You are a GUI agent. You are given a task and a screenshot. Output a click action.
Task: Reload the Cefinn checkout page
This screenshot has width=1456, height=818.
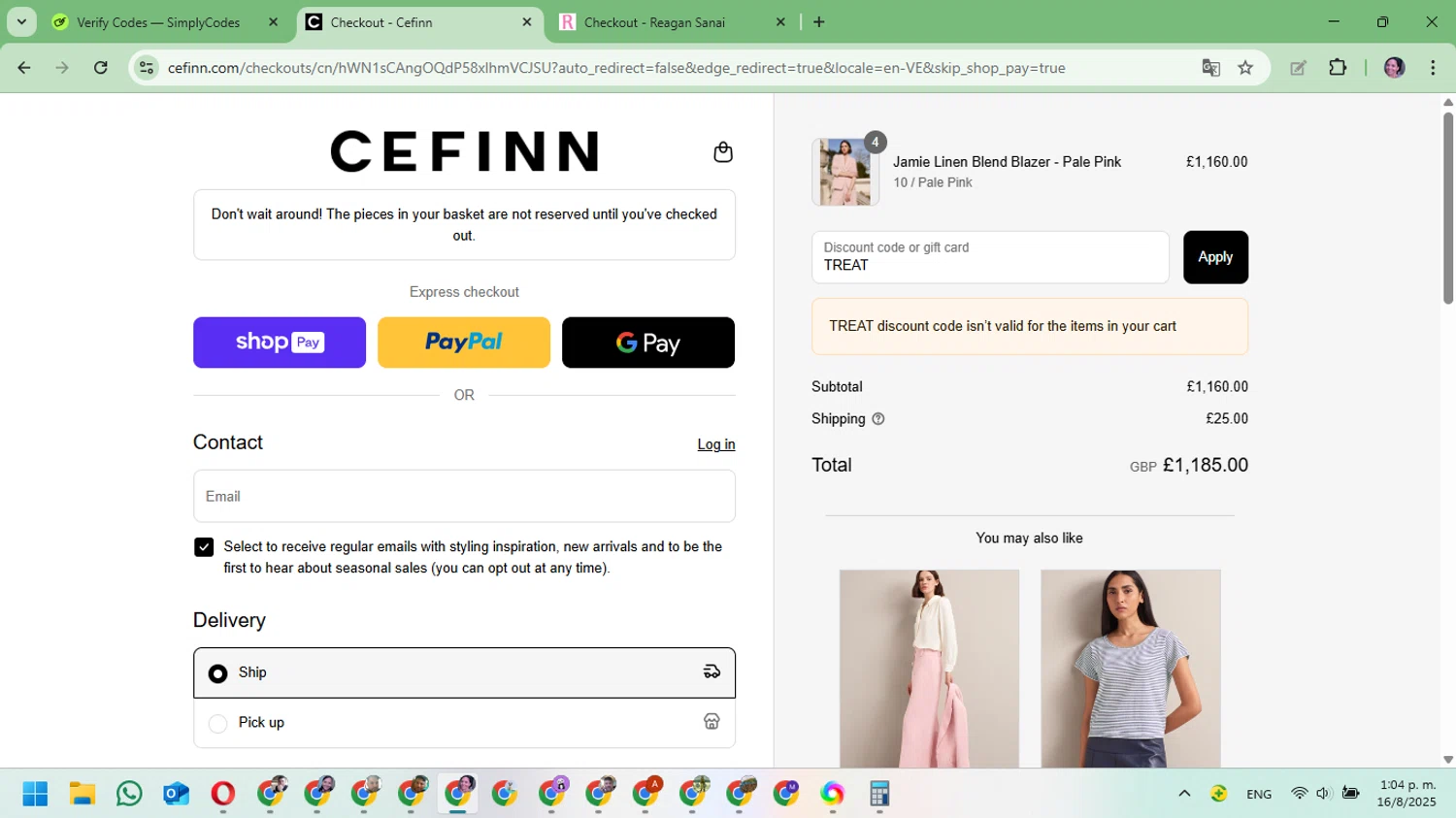(x=101, y=68)
